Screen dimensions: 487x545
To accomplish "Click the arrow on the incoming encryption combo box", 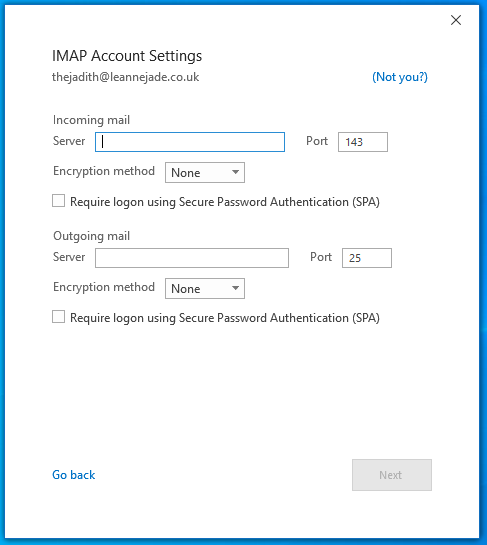I will pos(235,172).
